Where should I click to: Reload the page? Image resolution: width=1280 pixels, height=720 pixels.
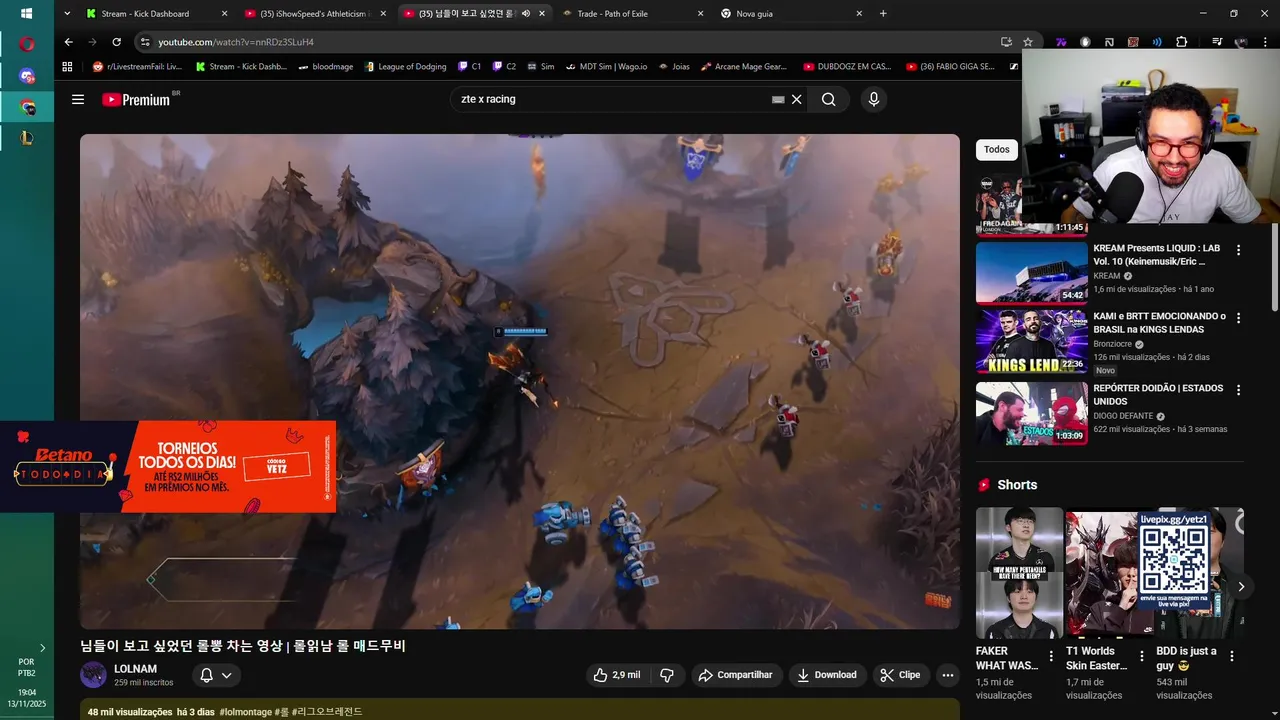pyautogui.click(x=116, y=42)
